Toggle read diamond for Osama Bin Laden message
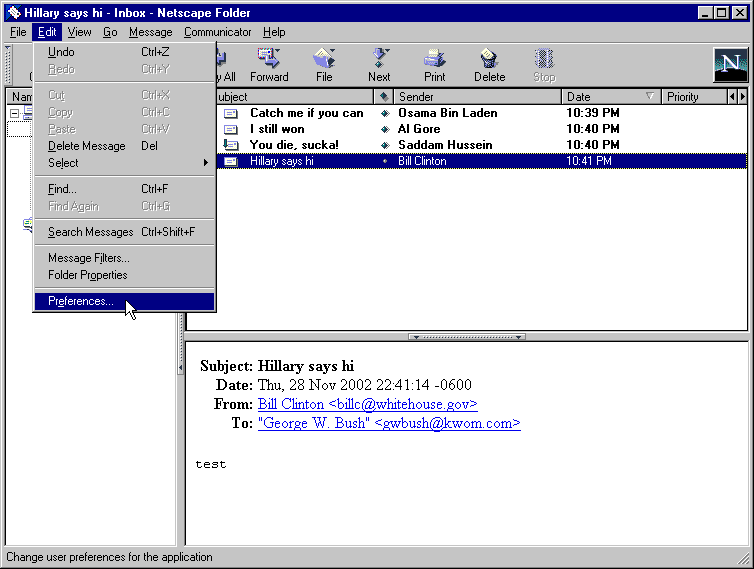Viewport: 754px width, 569px height. (x=385, y=114)
